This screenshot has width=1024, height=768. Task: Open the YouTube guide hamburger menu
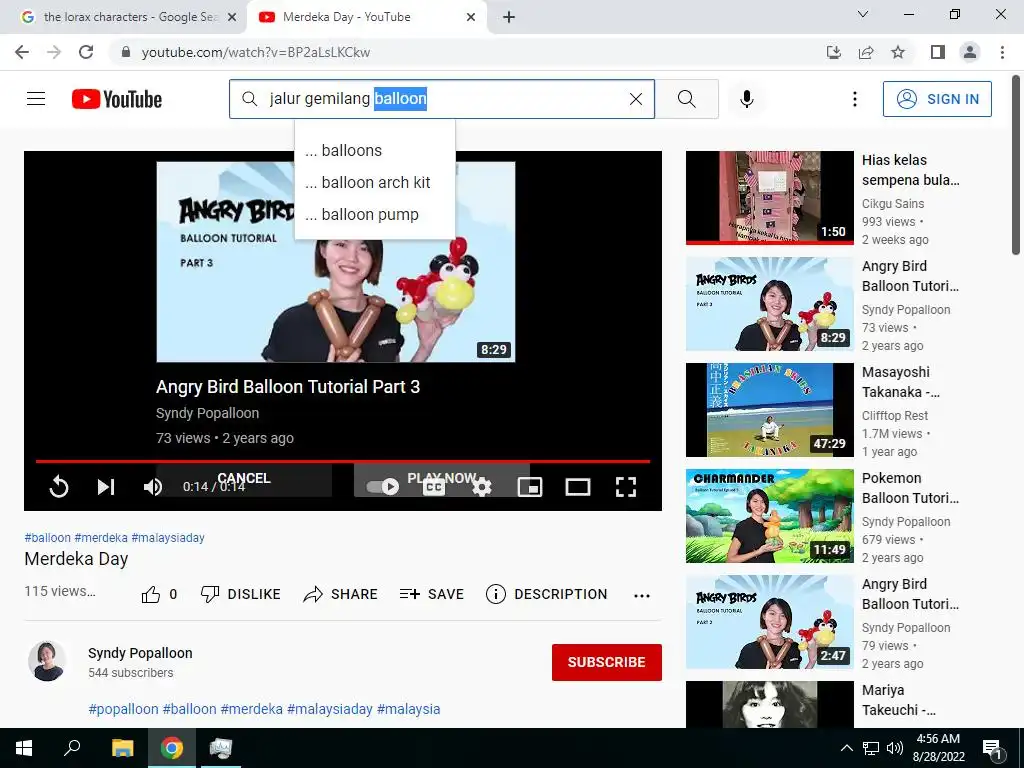pos(36,99)
